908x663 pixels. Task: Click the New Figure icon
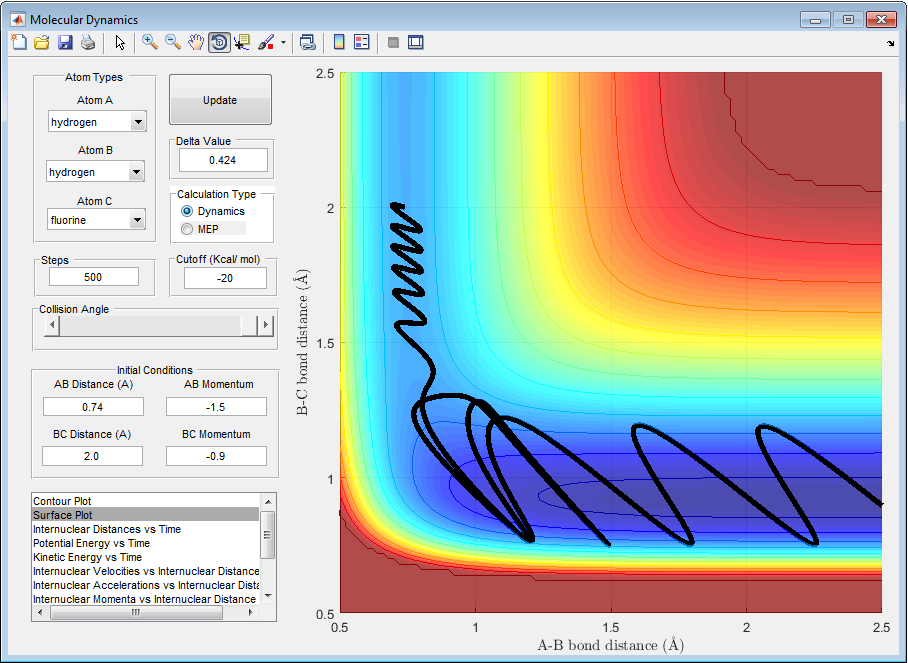click(19, 42)
